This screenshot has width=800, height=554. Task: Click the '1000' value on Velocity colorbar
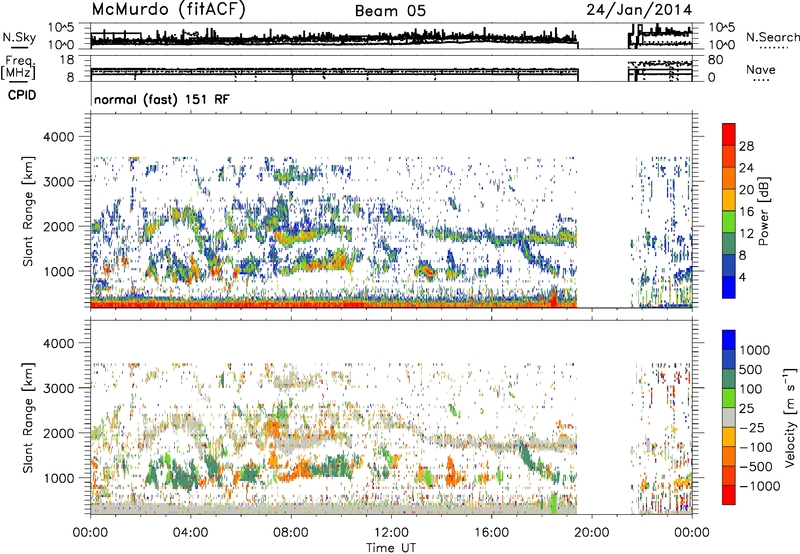[x=755, y=350]
